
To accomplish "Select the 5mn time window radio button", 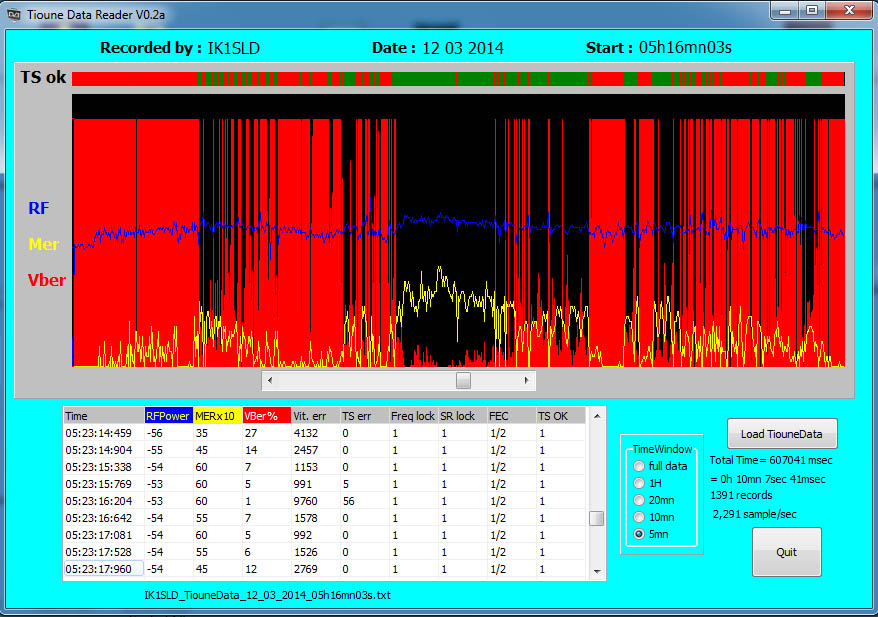I will click(x=638, y=534).
